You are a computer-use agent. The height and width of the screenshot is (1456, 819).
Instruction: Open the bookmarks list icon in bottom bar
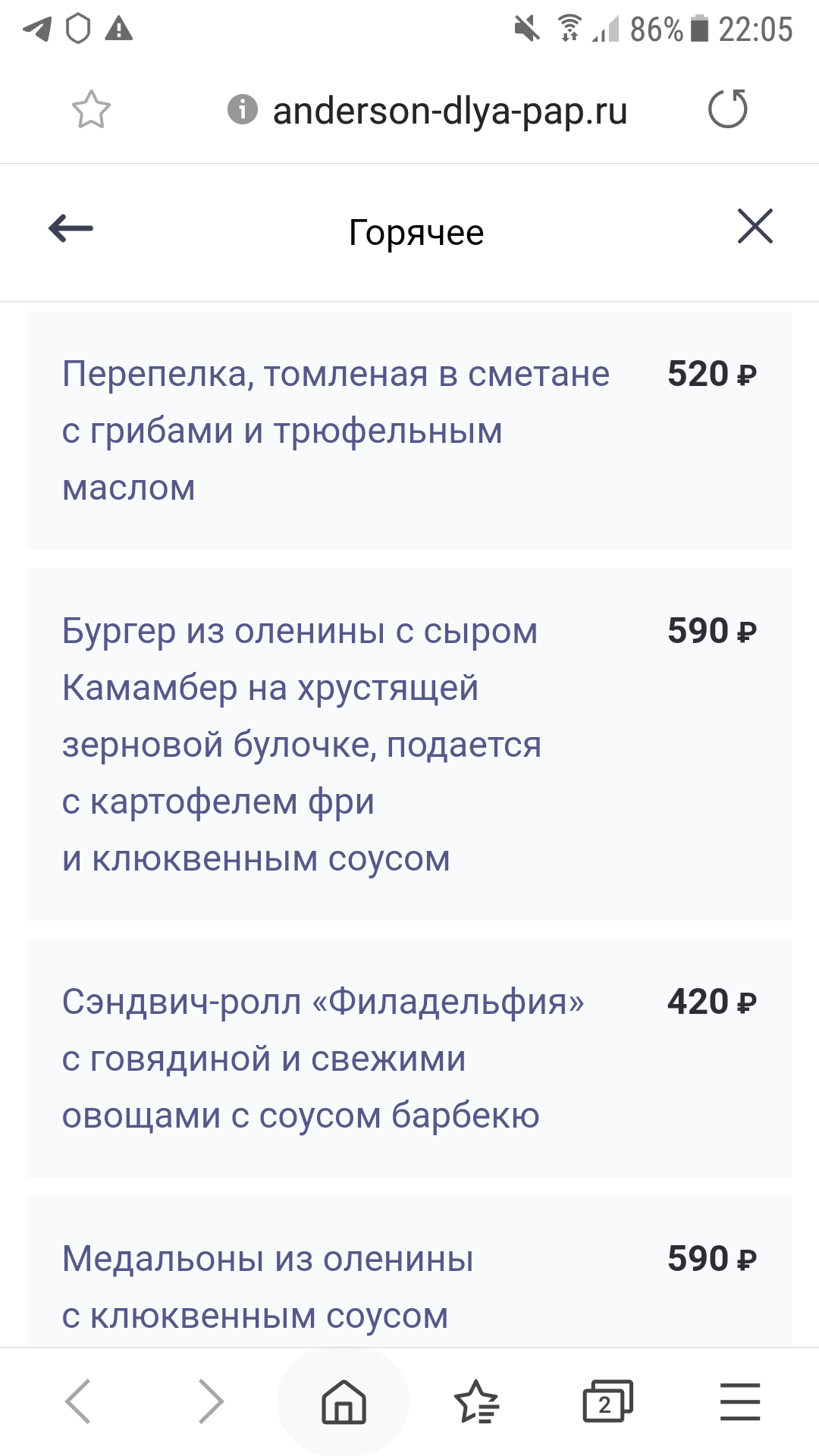(x=475, y=1401)
